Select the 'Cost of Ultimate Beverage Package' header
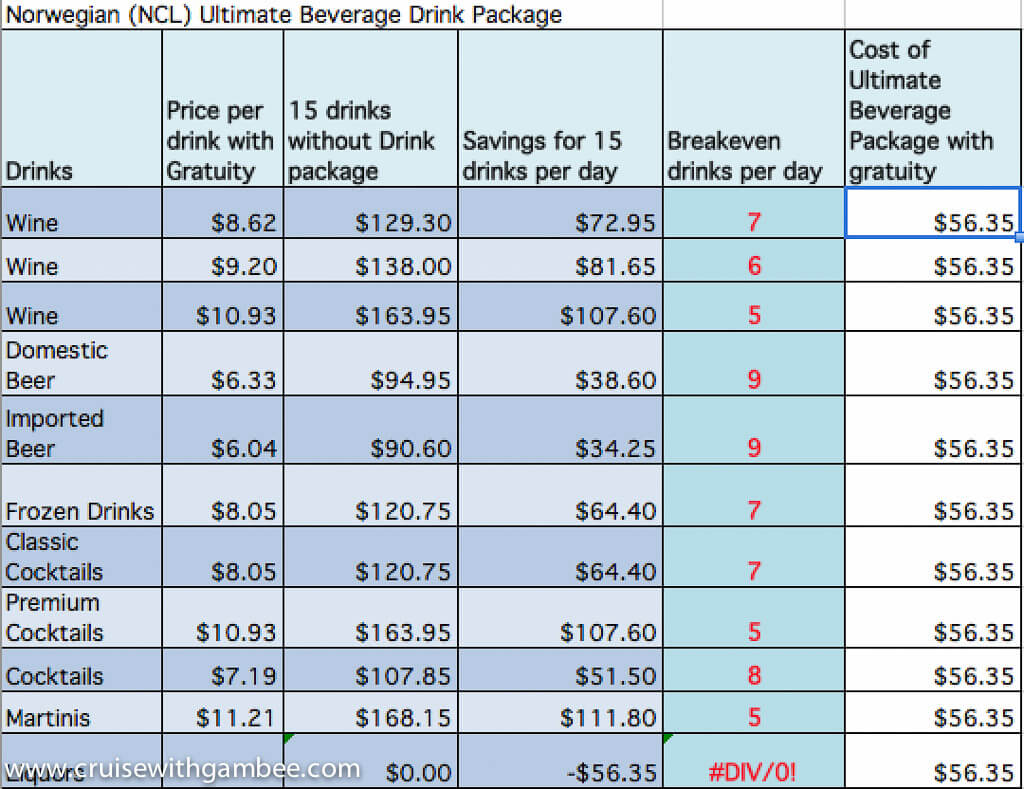This screenshot has width=1024, height=789. (x=933, y=108)
